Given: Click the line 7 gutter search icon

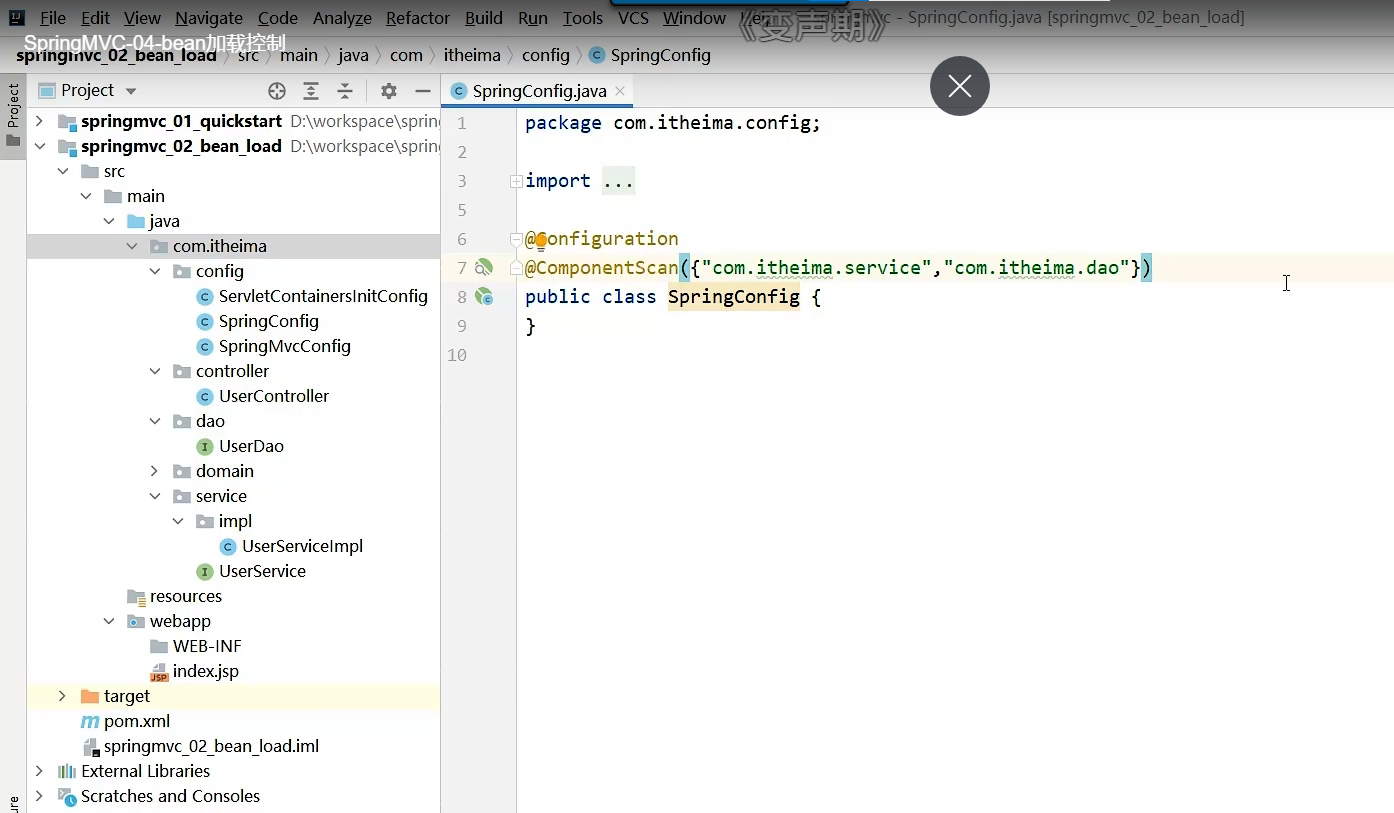Looking at the screenshot, I should click(484, 267).
